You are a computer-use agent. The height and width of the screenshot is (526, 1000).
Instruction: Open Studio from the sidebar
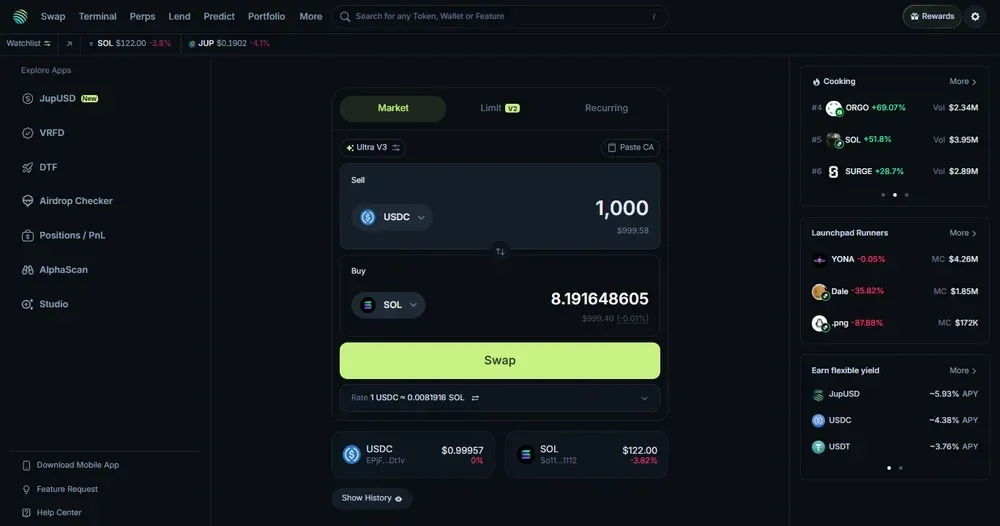(45, 304)
